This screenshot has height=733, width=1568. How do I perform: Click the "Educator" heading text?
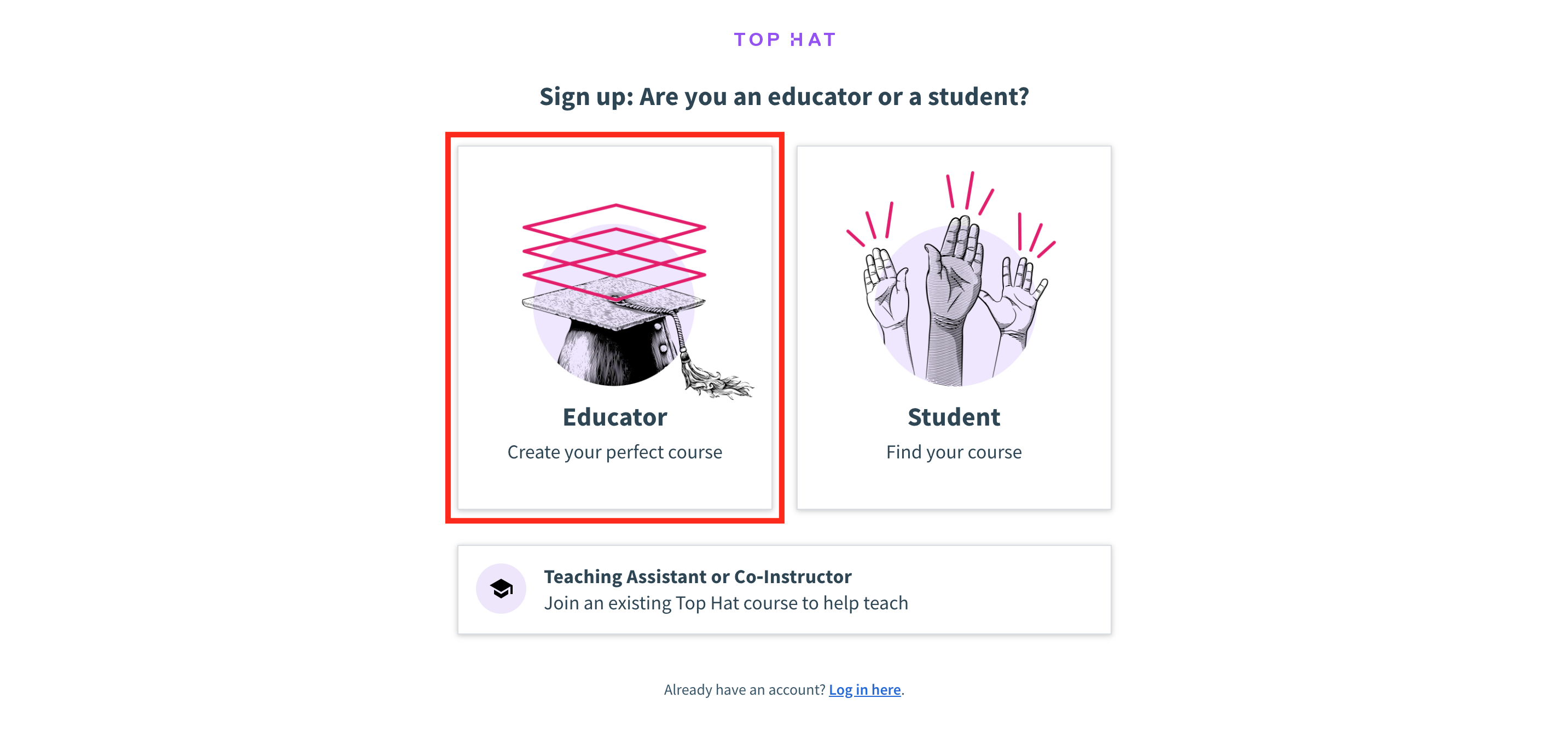point(615,417)
